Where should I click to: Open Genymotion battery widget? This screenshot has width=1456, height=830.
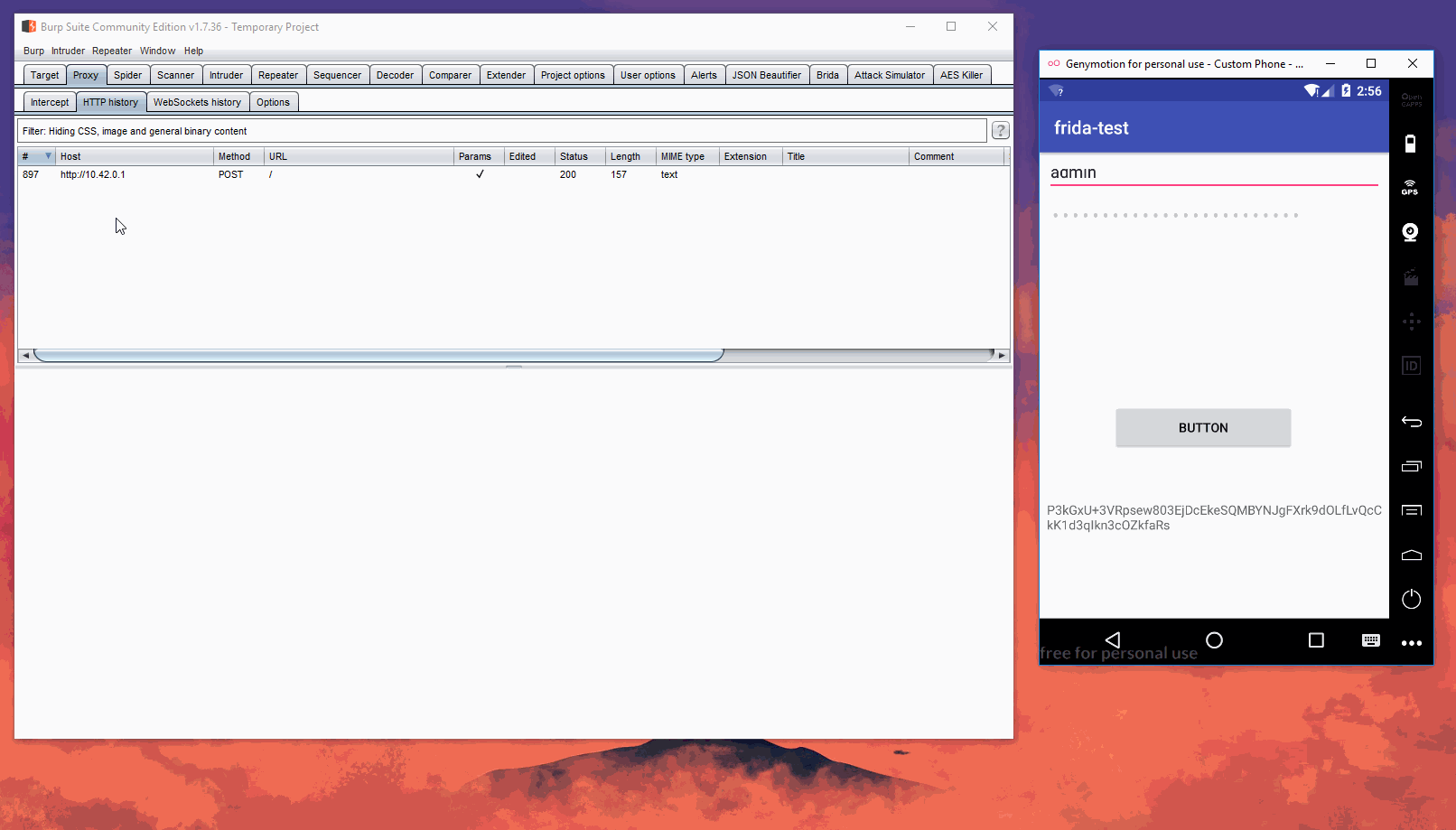point(1411,144)
